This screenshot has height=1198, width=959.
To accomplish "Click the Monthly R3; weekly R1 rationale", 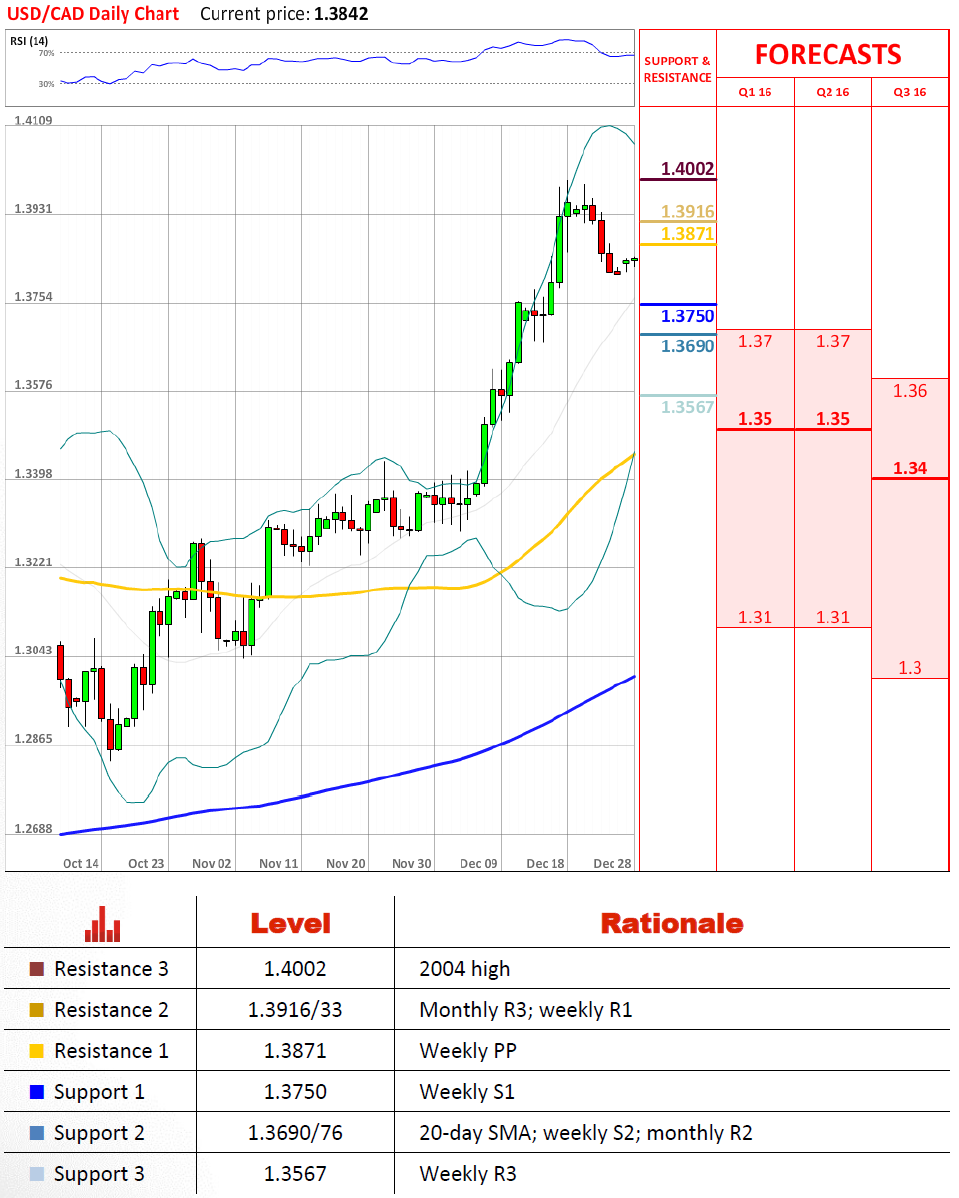I will (526, 1010).
